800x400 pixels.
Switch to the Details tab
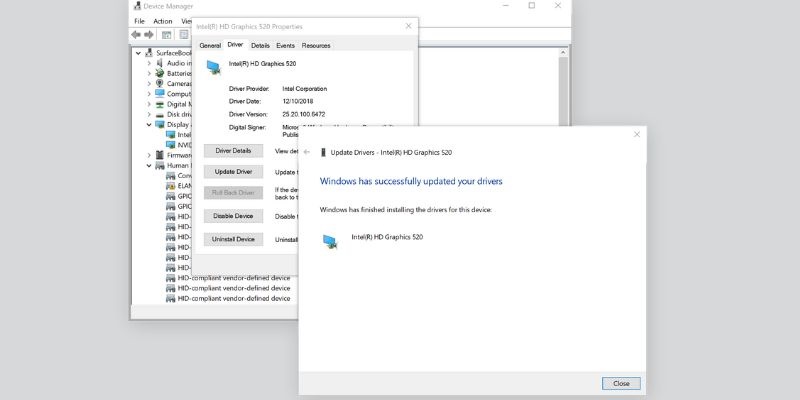(260, 45)
